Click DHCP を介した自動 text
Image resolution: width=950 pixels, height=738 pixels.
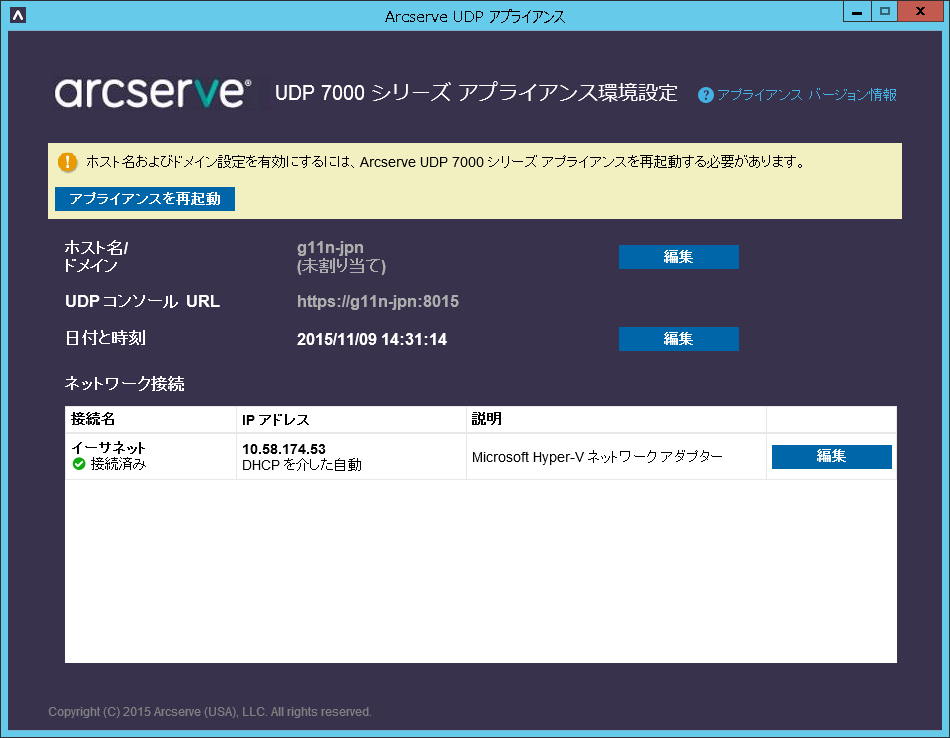302,465
